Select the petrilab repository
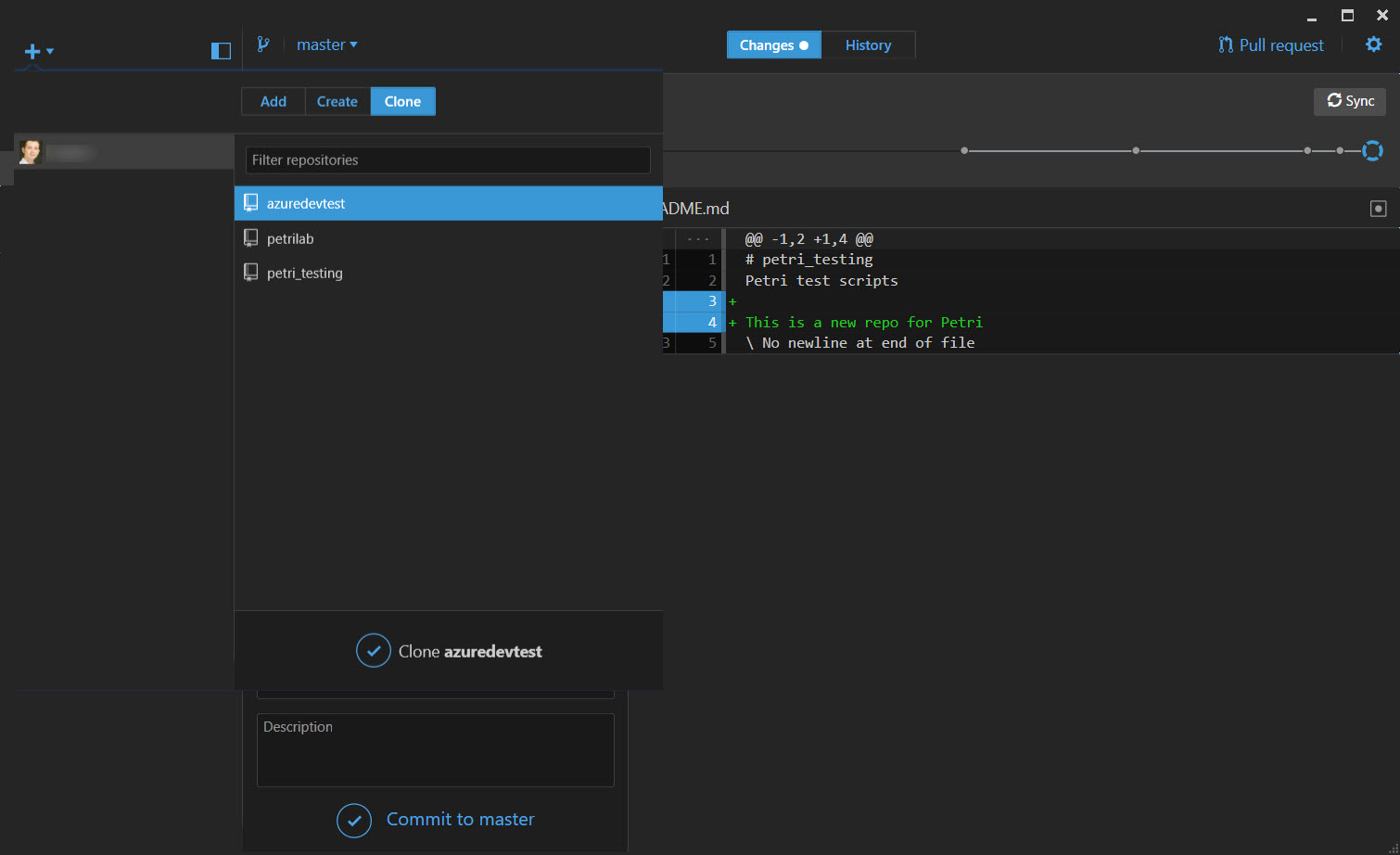Image resolution: width=1400 pixels, height=855 pixels. [449, 238]
